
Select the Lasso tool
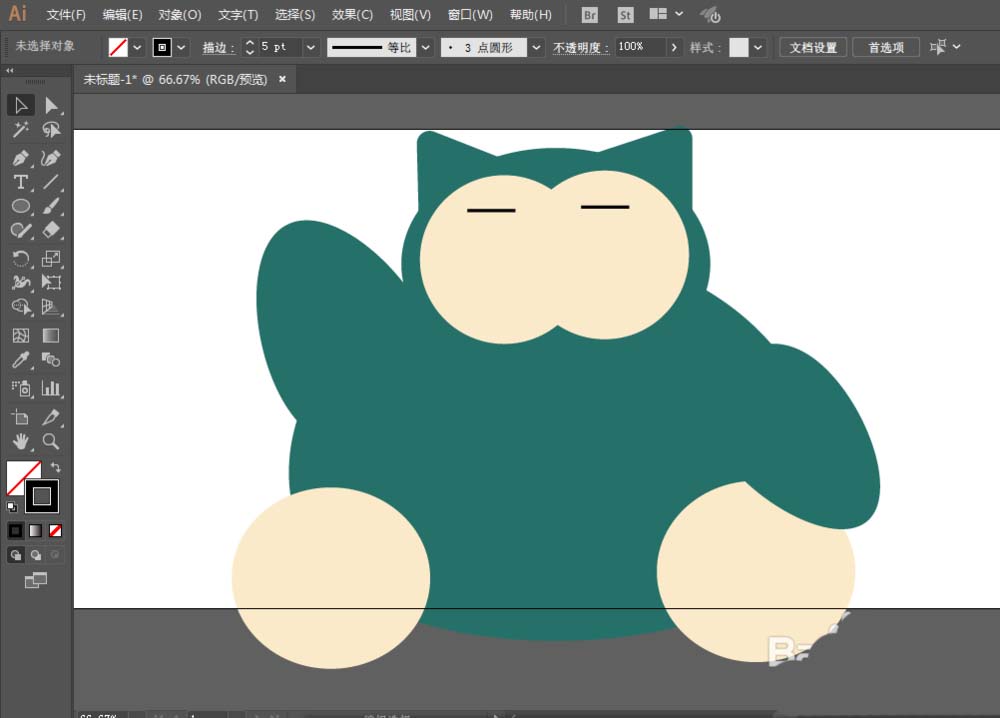(x=51, y=130)
